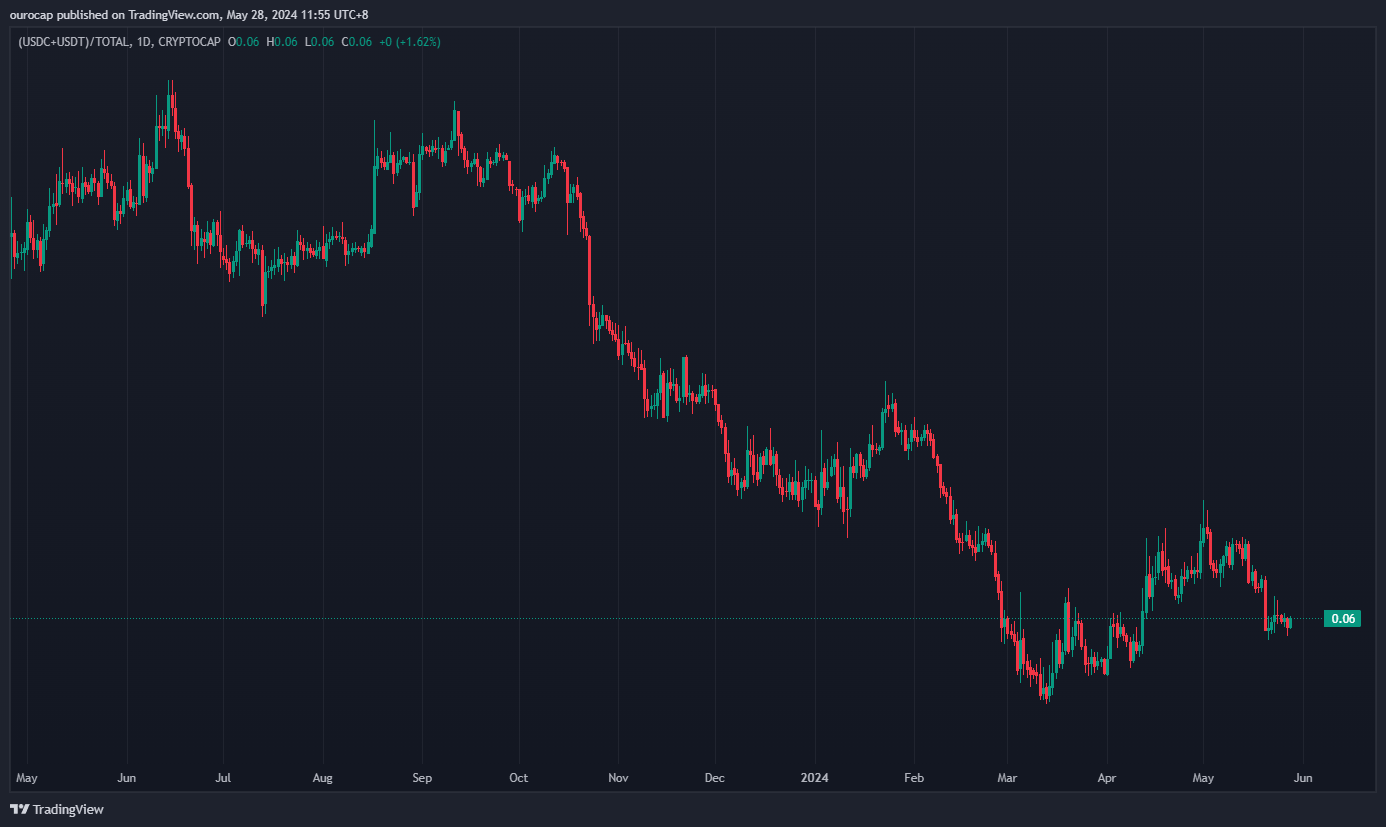
Task: Click the Jun label on the time axis
Action: [126, 777]
